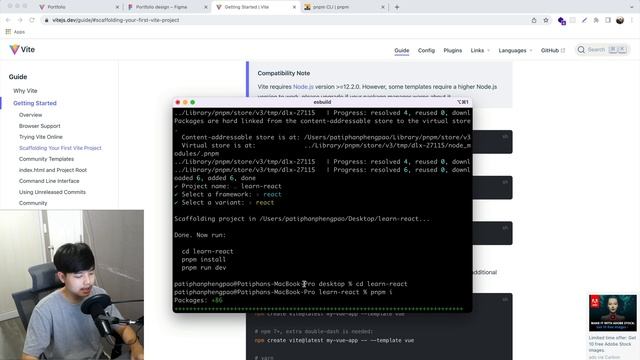Go to Trying Vite Online in the sidebar
640x360 pixels.
pyautogui.click(x=41, y=137)
